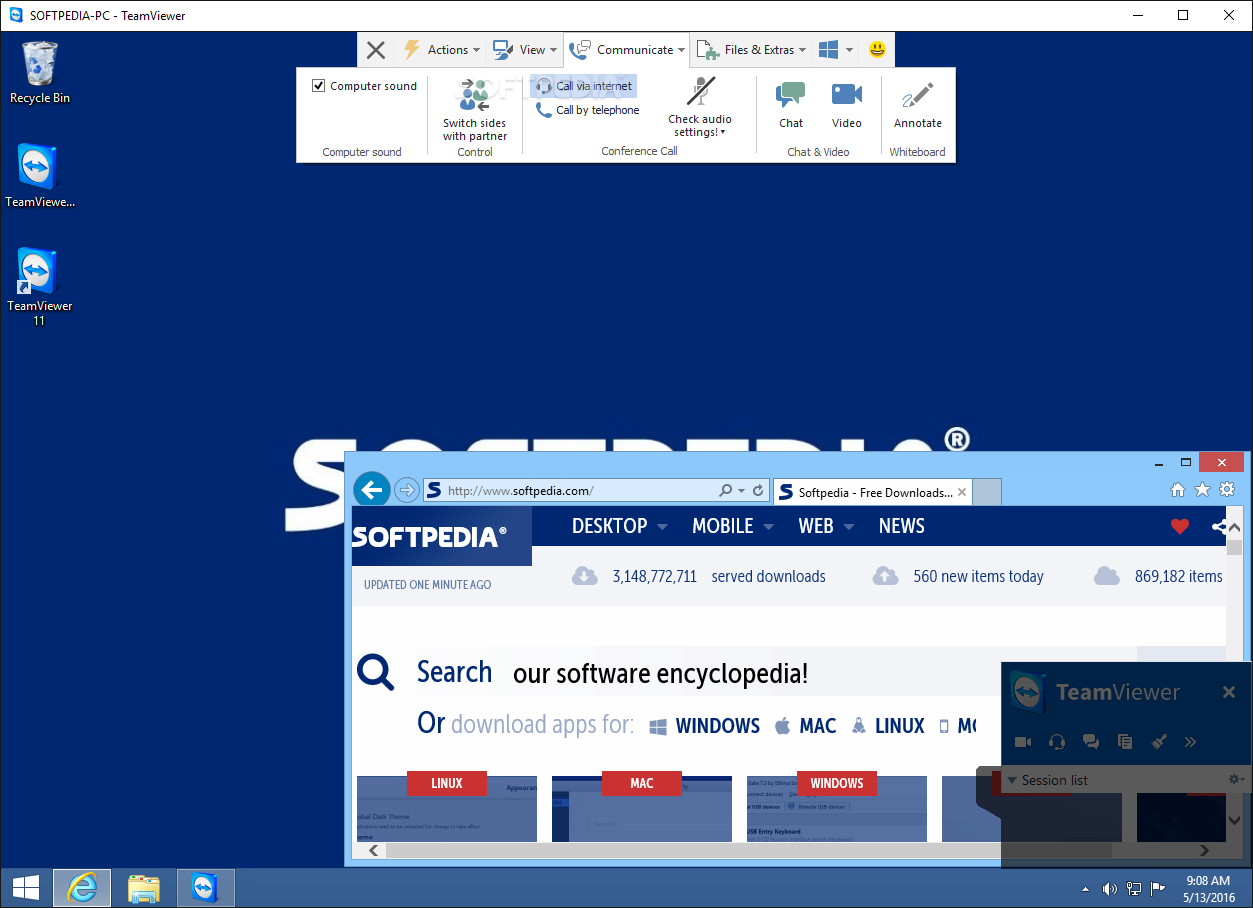
Task: Click TeamViewer panel file box icon
Action: pos(1125,742)
